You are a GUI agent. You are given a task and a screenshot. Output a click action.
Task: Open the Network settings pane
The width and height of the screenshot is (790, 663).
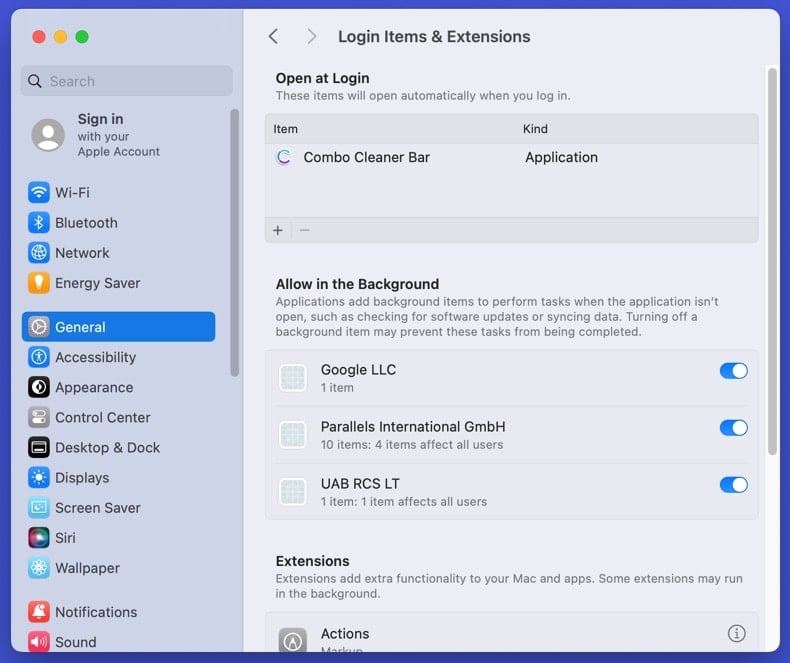(x=118, y=253)
